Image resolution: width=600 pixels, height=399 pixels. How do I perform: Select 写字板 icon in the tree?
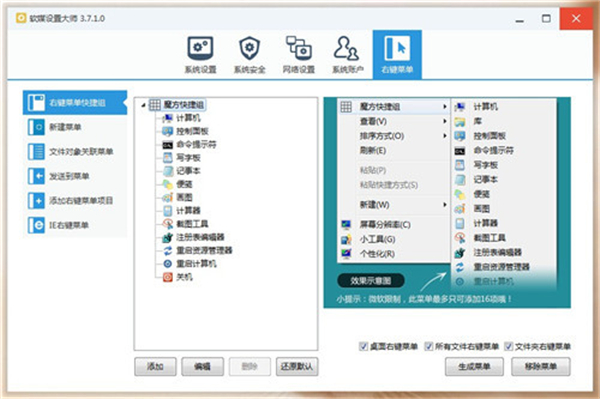tap(168, 158)
